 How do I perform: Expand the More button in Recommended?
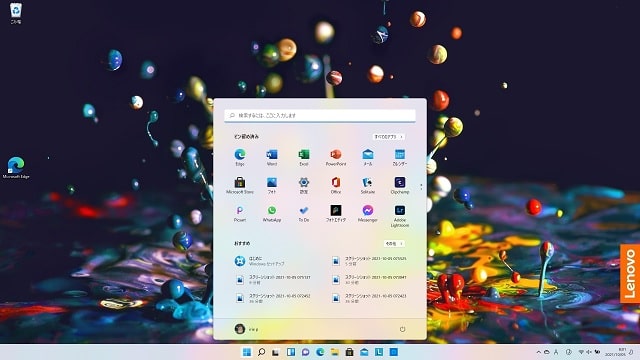[394, 244]
